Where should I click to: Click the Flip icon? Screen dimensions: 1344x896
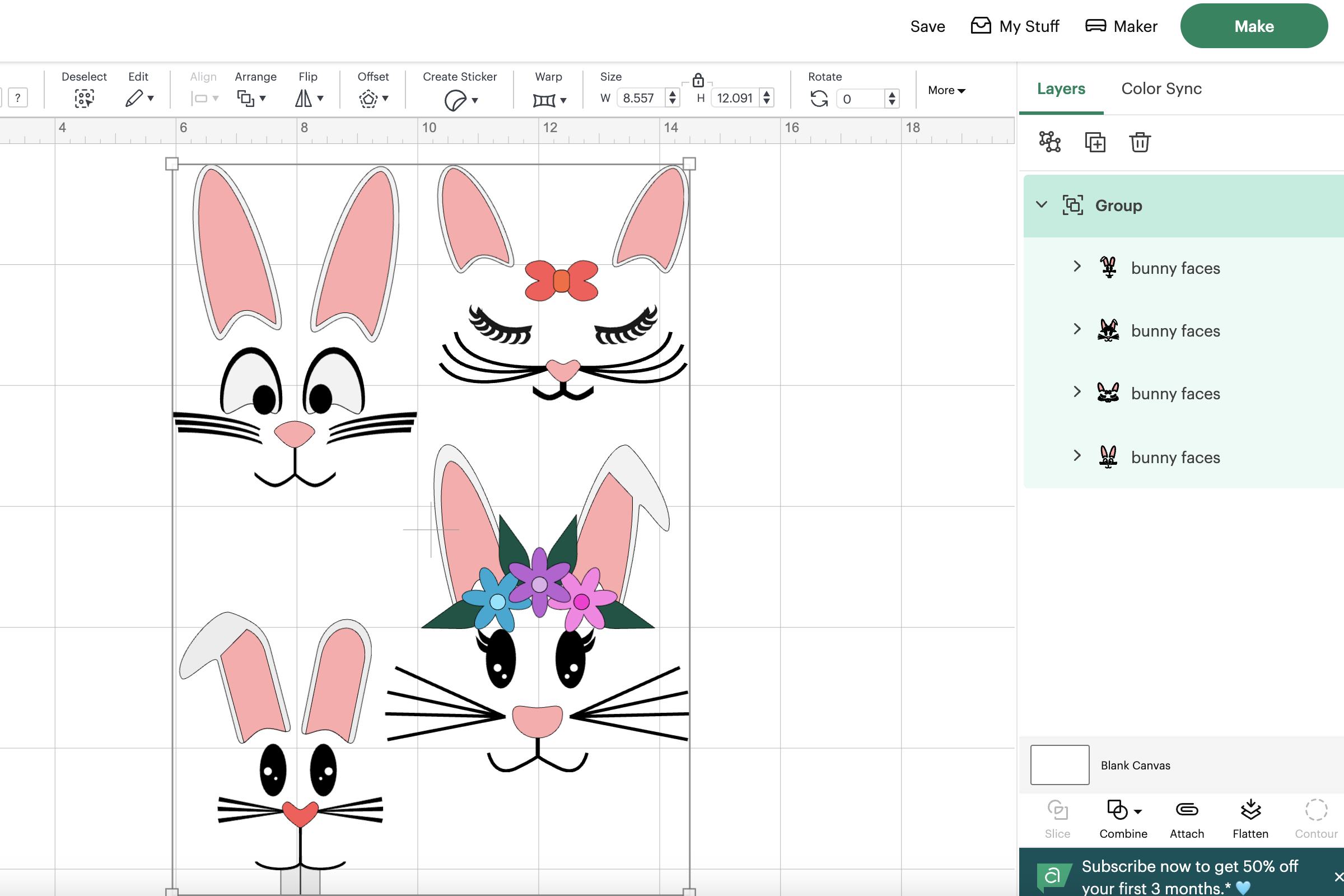304,99
